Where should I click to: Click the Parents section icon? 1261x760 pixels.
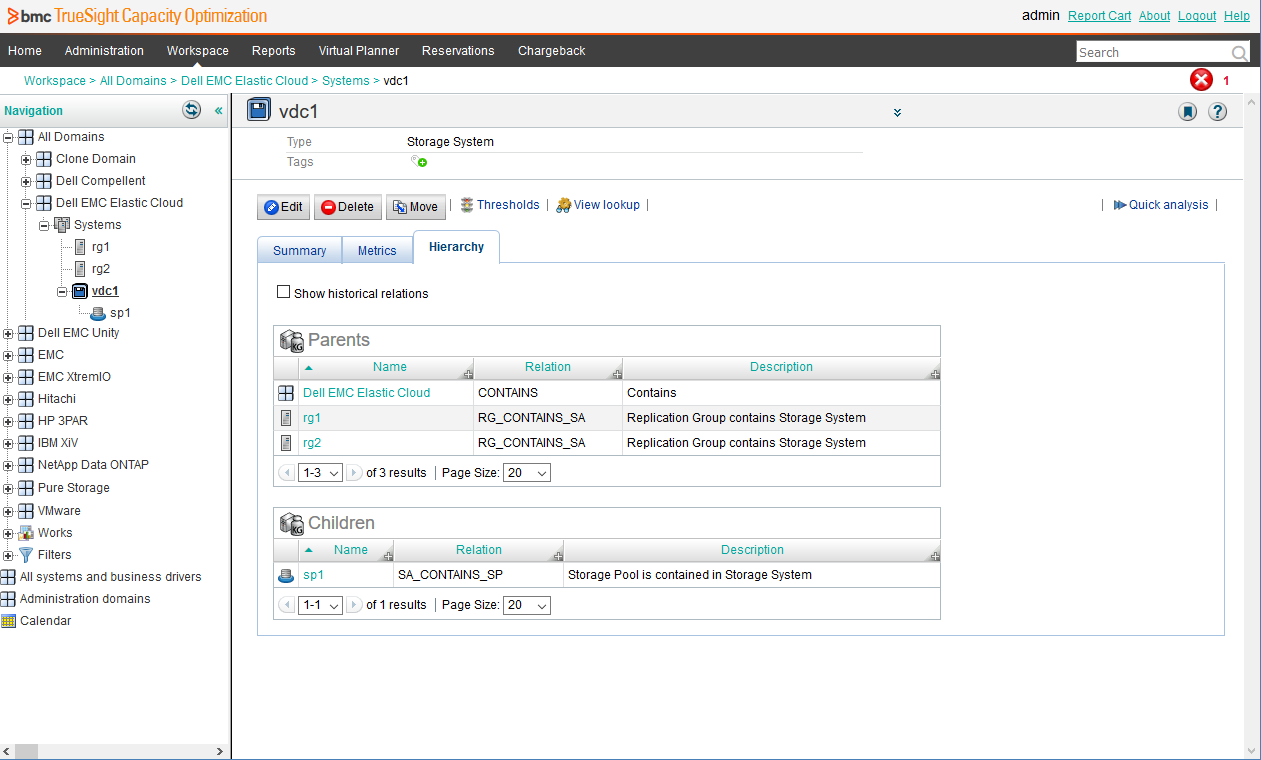291,340
